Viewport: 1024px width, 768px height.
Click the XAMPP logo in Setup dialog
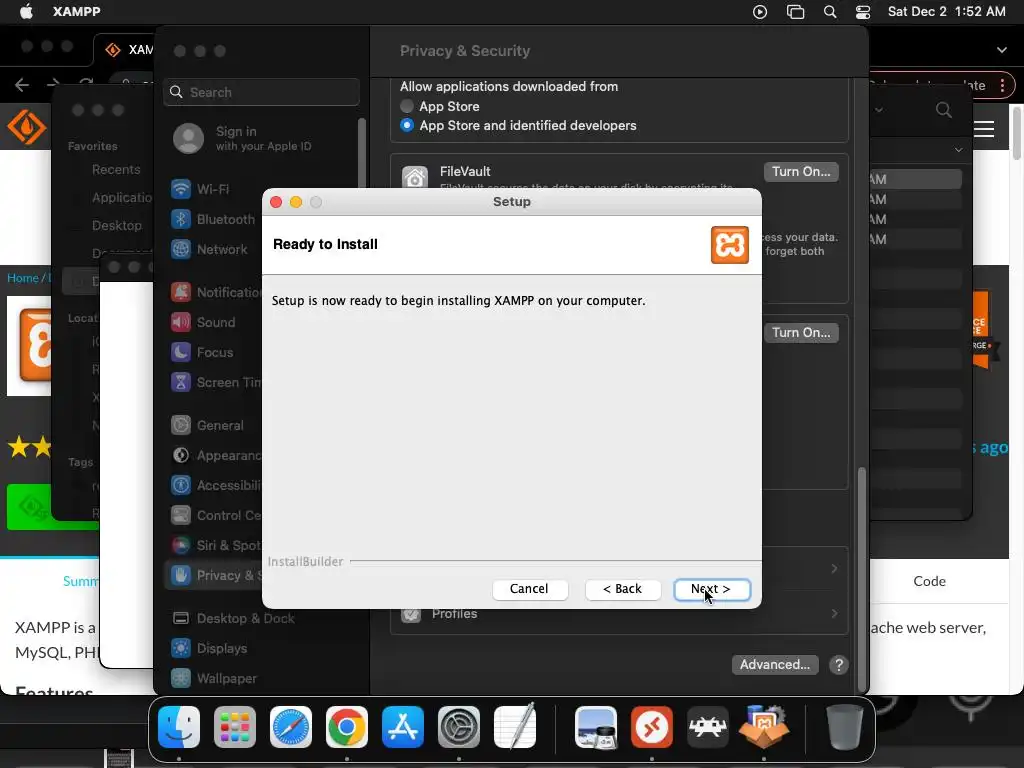pos(729,245)
